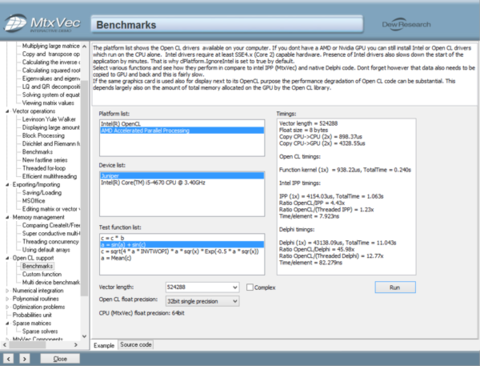
Task: Switch to the Example tab
Action: click(x=104, y=345)
